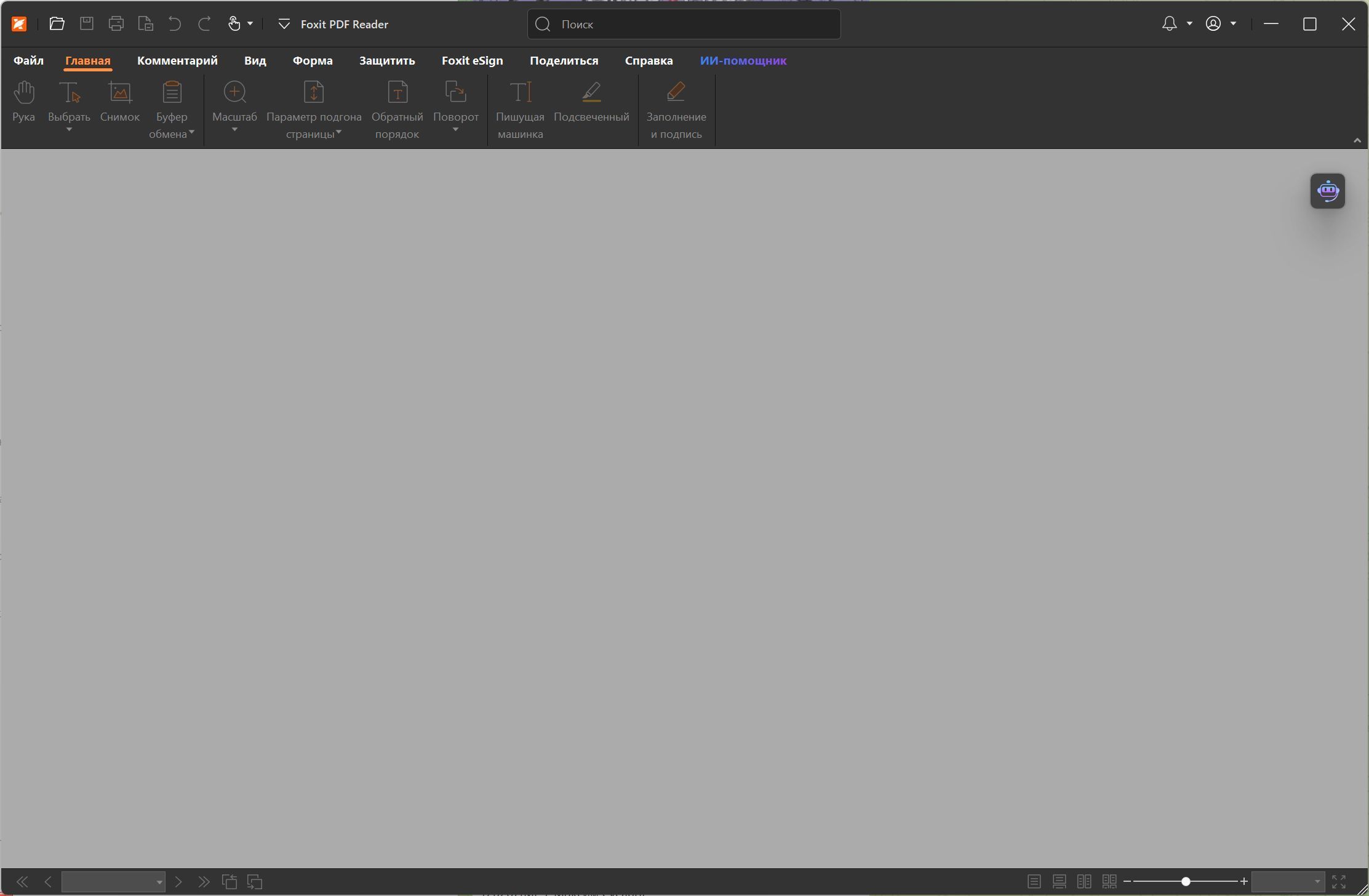Go to first page arrow

point(22,882)
